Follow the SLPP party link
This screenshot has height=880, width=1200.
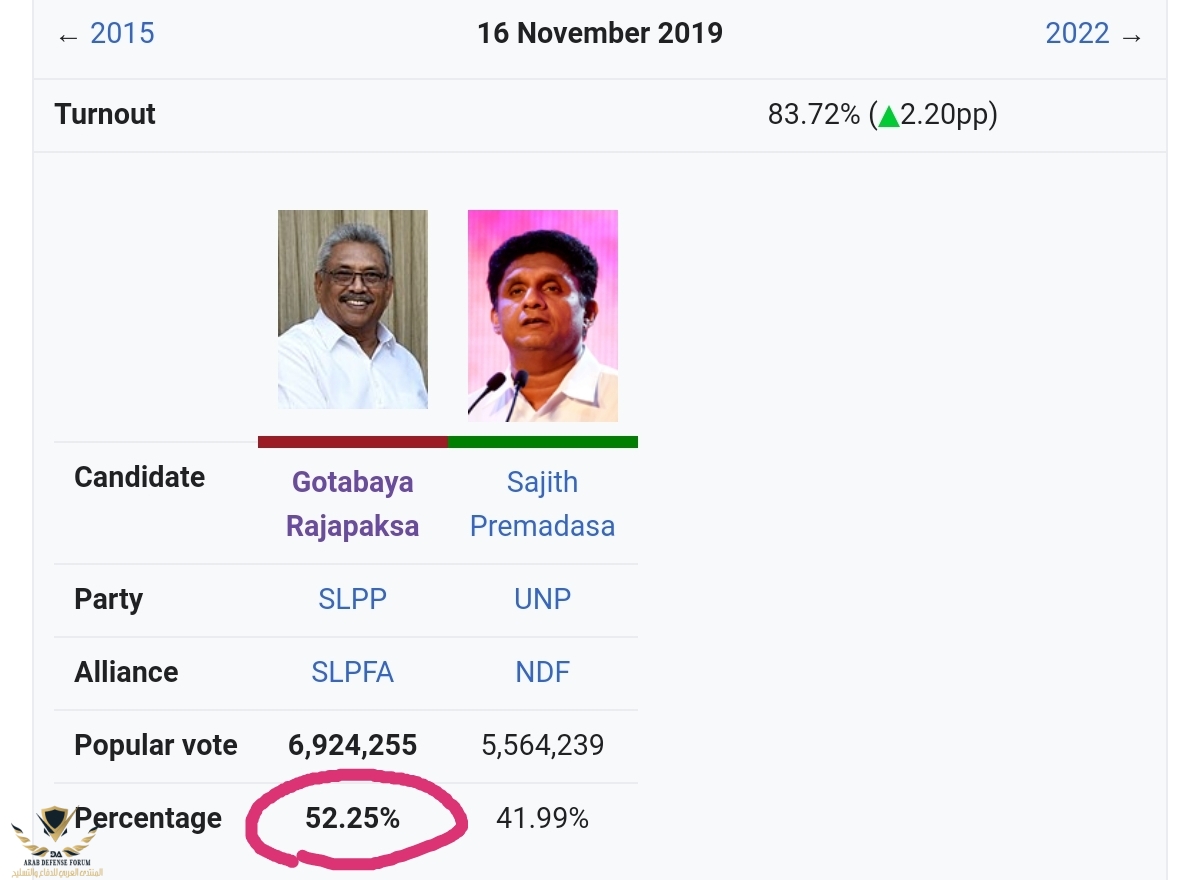pos(353,599)
